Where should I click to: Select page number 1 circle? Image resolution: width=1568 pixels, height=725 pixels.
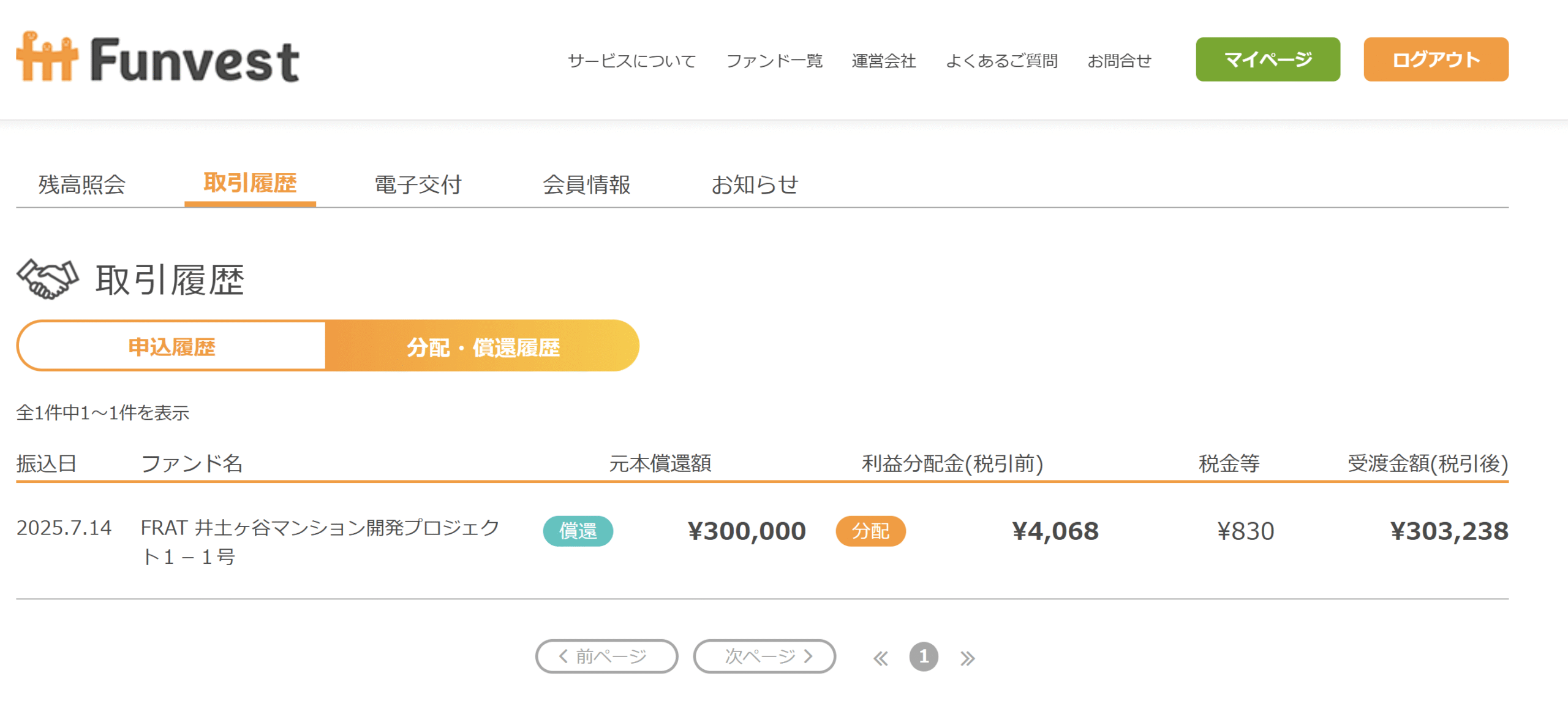[924, 657]
